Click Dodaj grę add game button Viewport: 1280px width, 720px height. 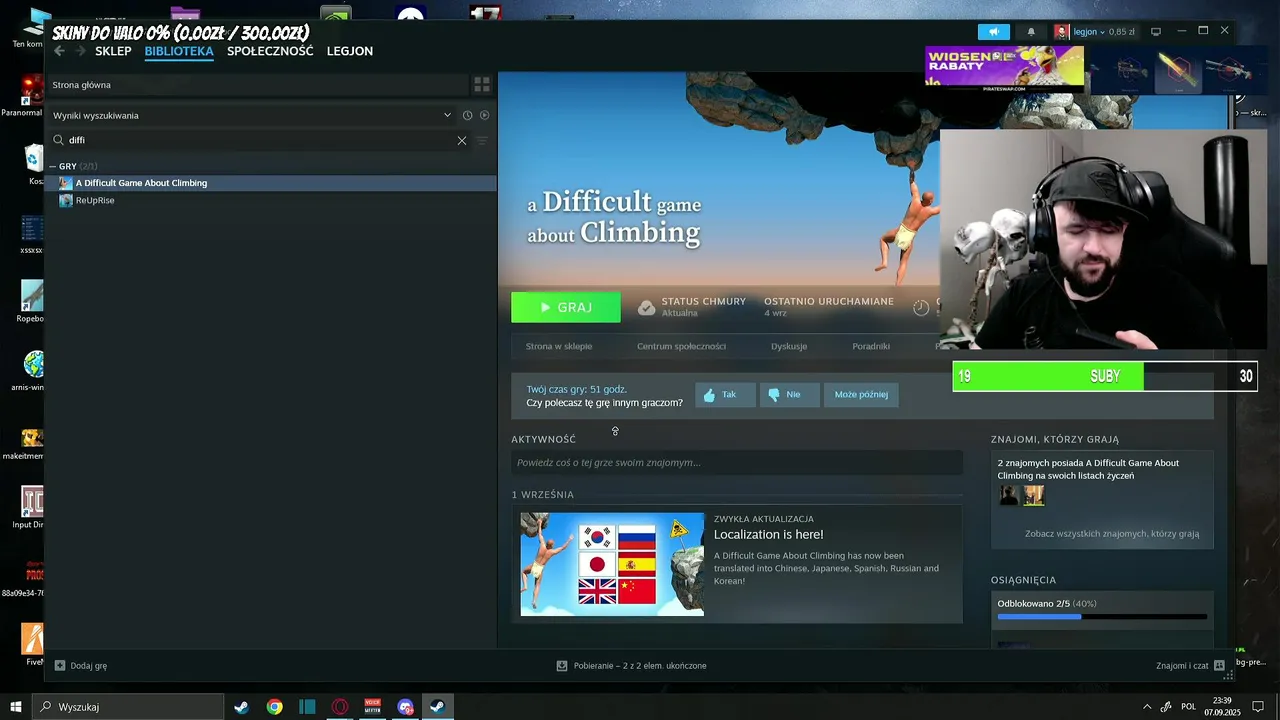[x=81, y=666]
